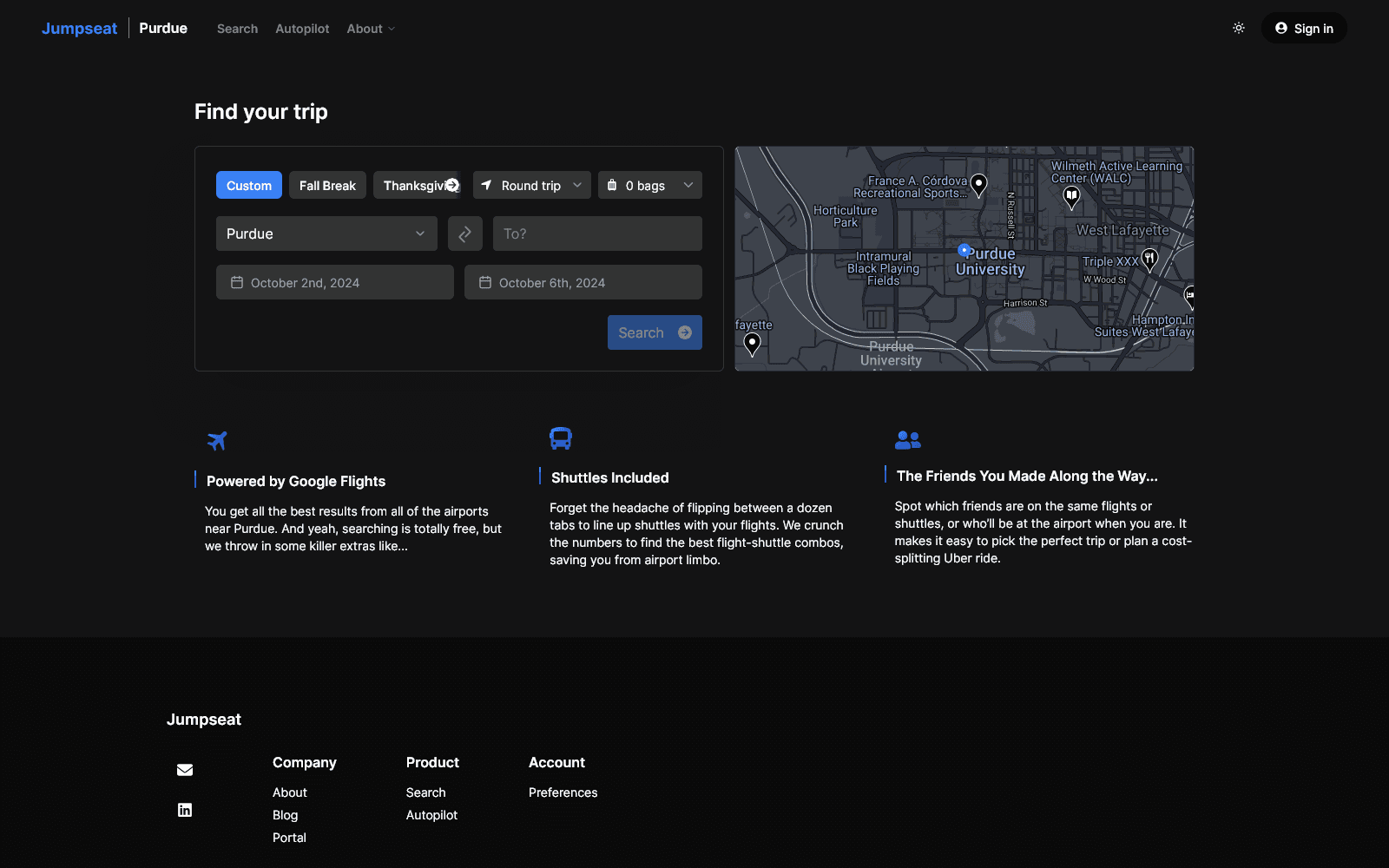Swap origin and destination icon
The image size is (1389, 868).
pyautogui.click(x=465, y=233)
